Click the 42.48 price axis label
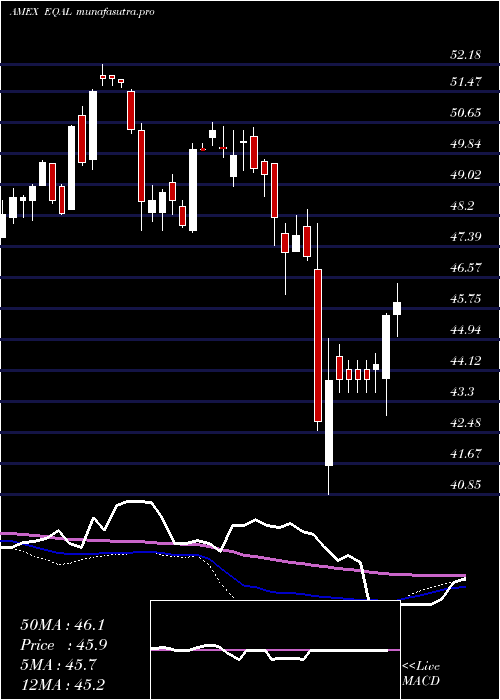The height and width of the screenshot is (700, 500). (x=465, y=422)
